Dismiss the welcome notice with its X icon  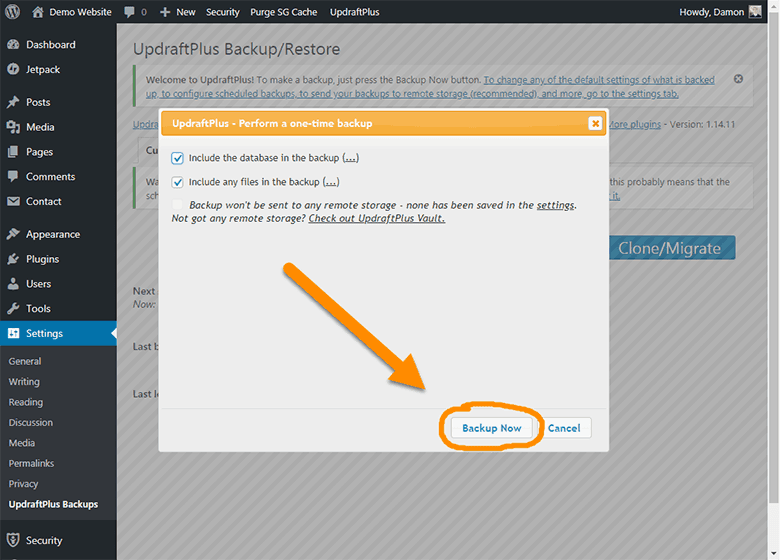coord(738,79)
